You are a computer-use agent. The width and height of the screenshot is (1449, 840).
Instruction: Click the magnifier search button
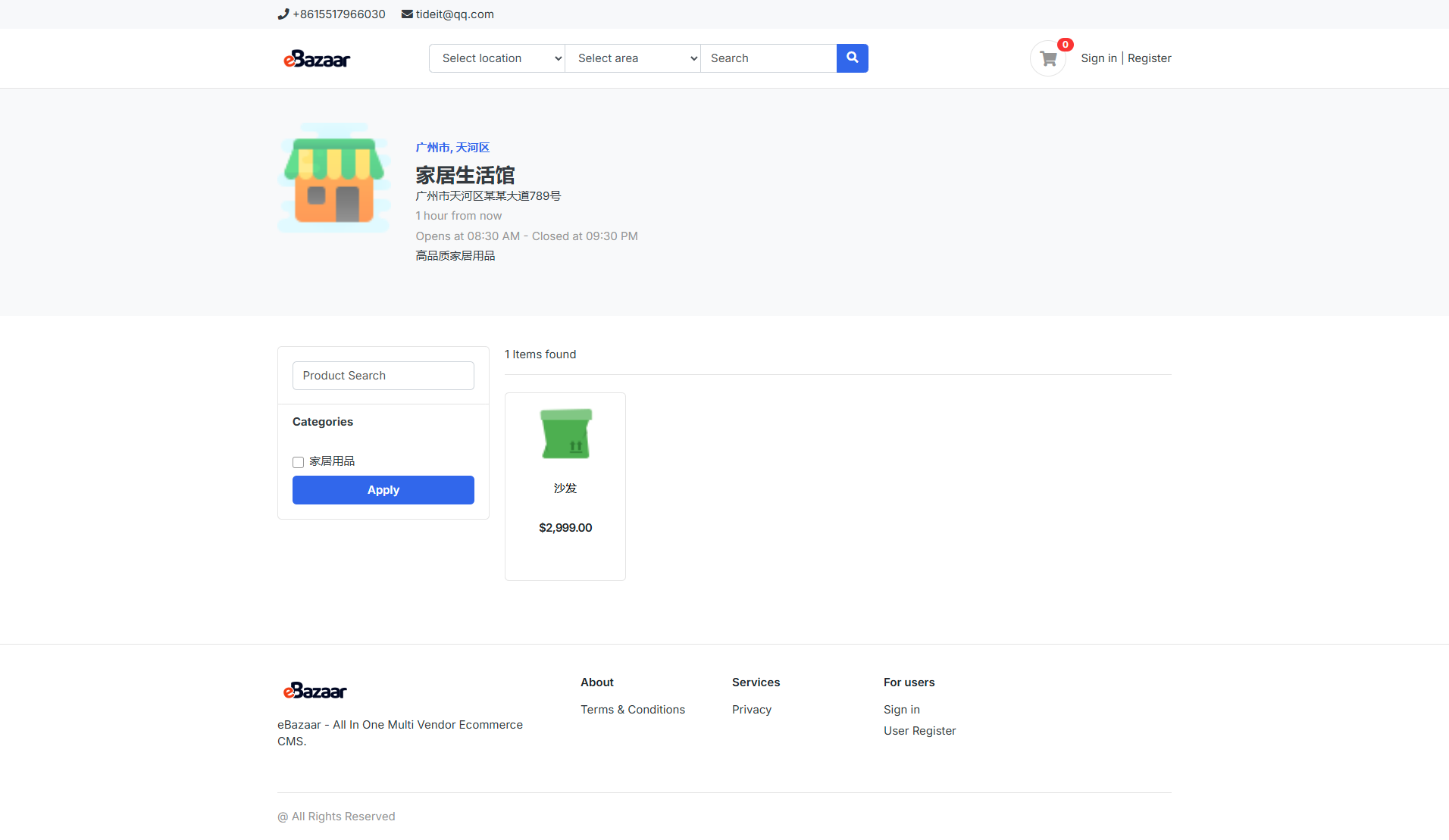pos(852,58)
